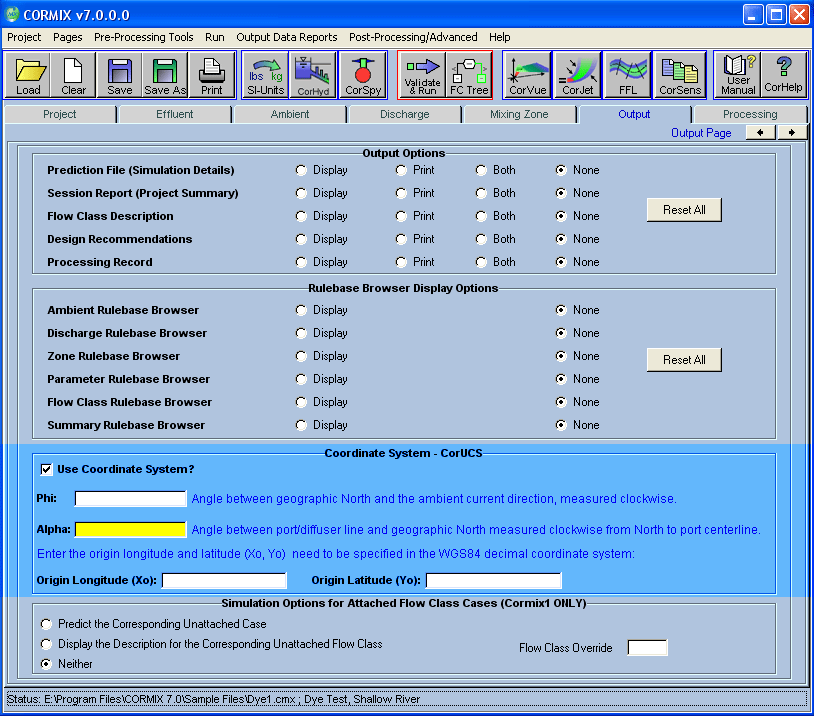Select Predict the Corresponding Unattached Case

click(x=47, y=624)
